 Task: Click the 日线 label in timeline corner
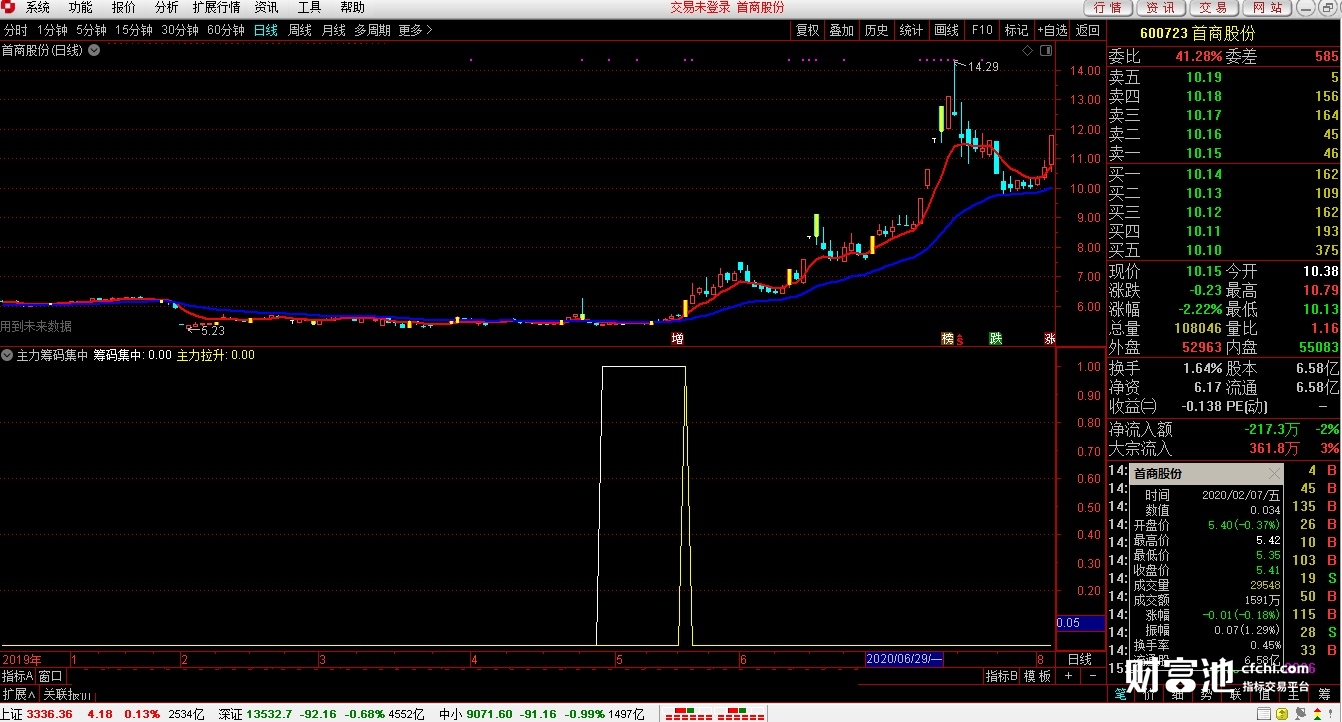pyautogui.click(x=1080, y=660)
